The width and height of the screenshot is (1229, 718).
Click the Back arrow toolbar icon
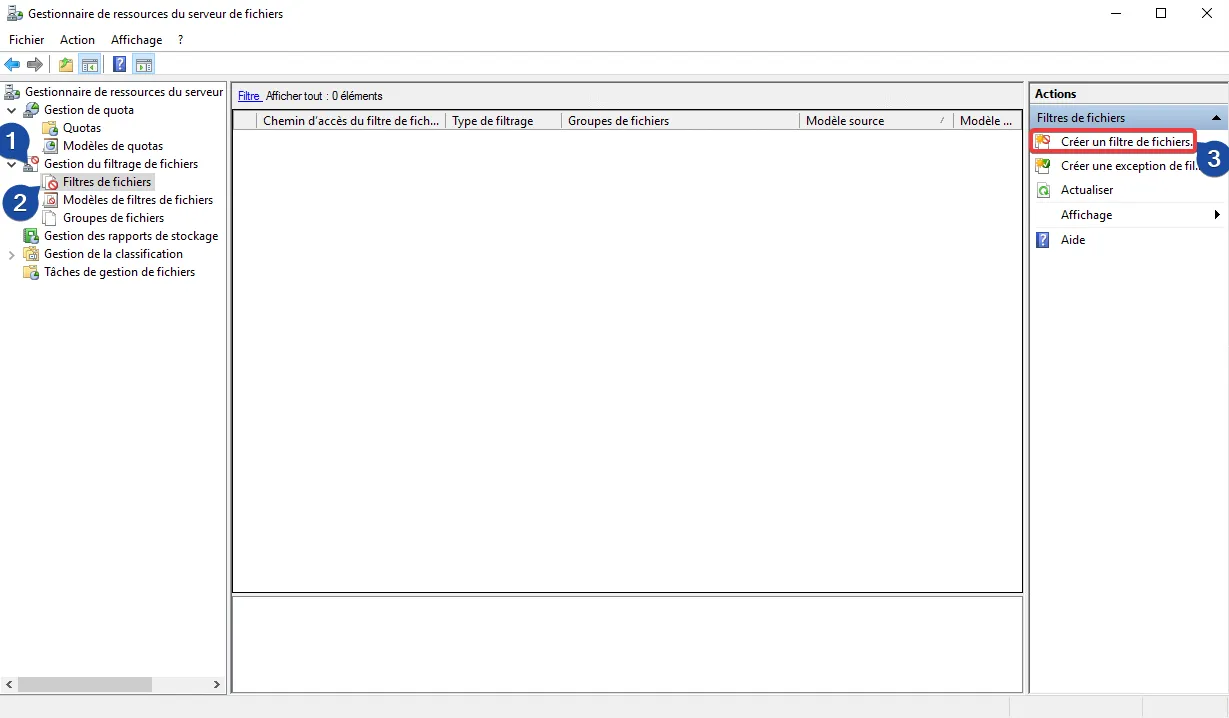12,65
